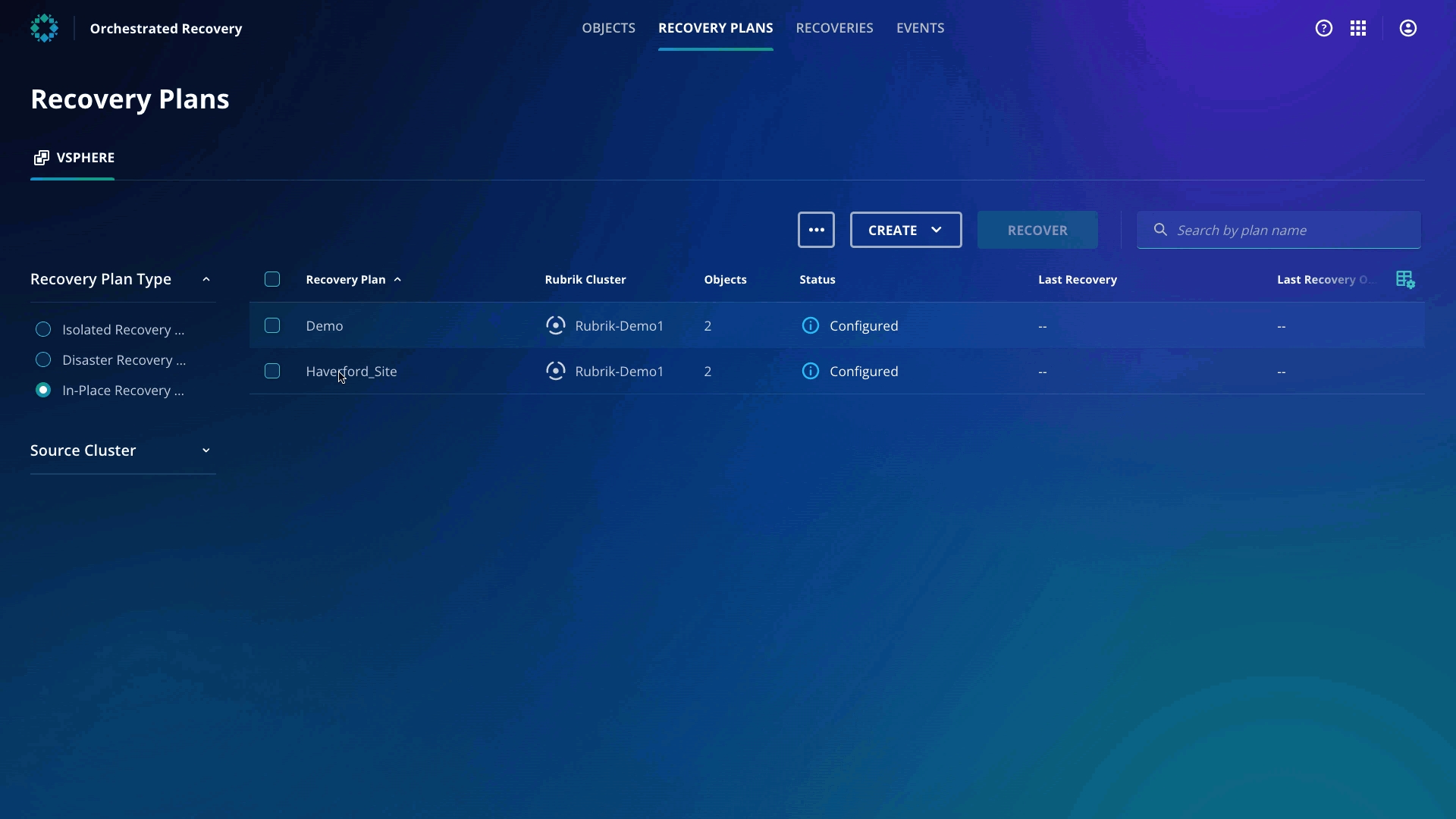Click the three-dots more actions button

(x=816, y=230)
